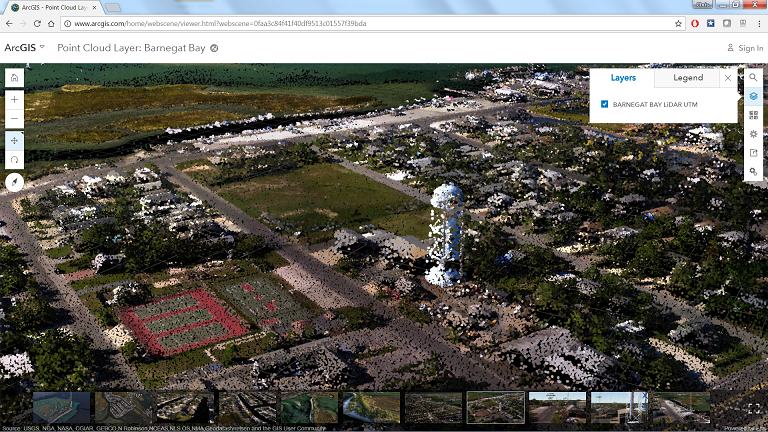Open the basemap gallery tool
The image size is (768, 432).
[x=753, y=115]
